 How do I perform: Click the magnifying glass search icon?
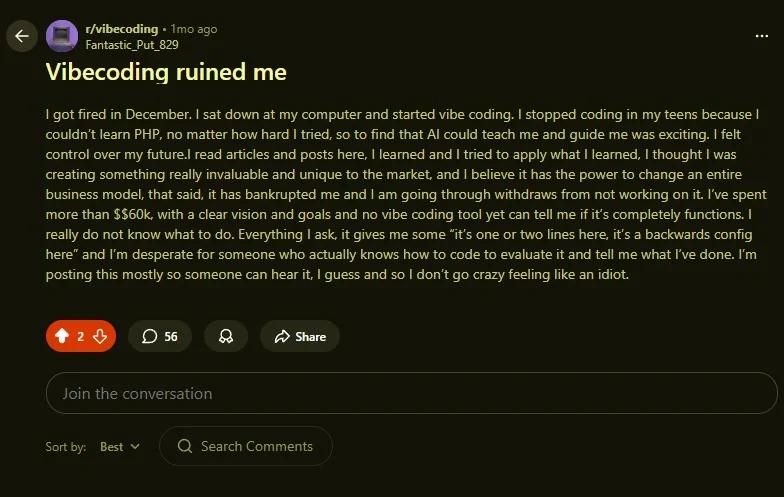click(x=185, y=446)
